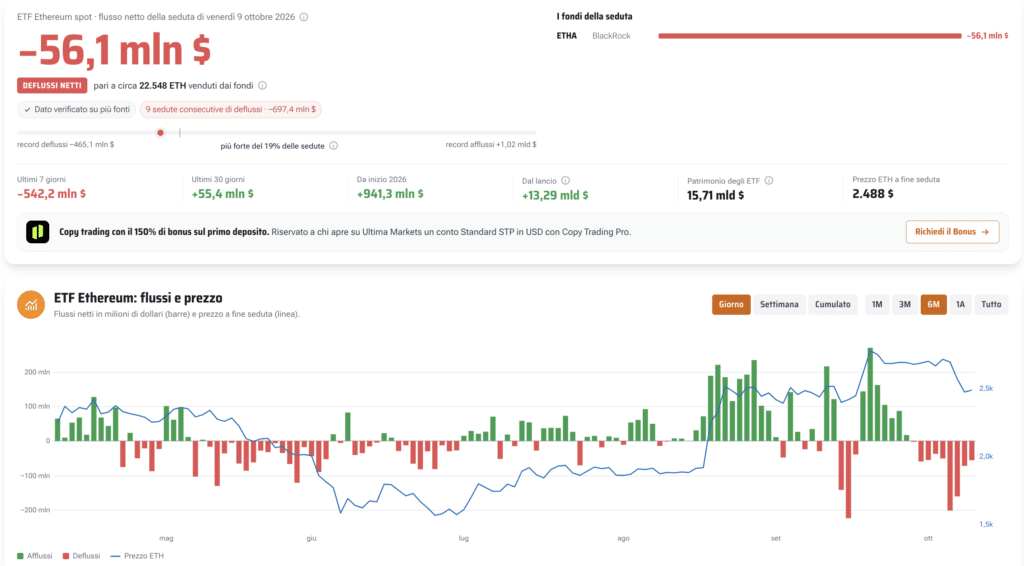
Task: Toggle the Afflussi legend entry
Action: 35,556
